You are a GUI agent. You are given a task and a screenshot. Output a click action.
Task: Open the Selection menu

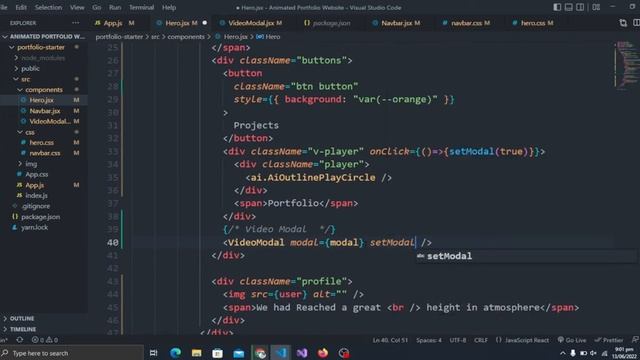click(48, 7)
